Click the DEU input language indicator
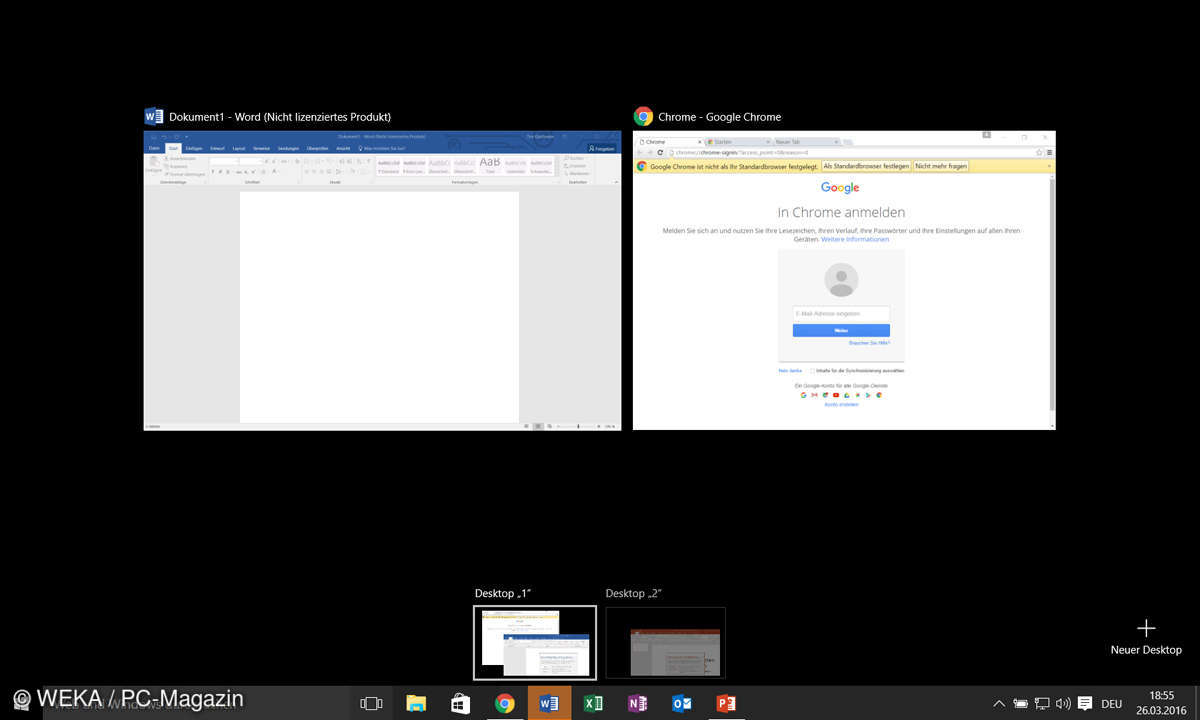This screenshot has width=1200, height=720. tap(1111, 703)
